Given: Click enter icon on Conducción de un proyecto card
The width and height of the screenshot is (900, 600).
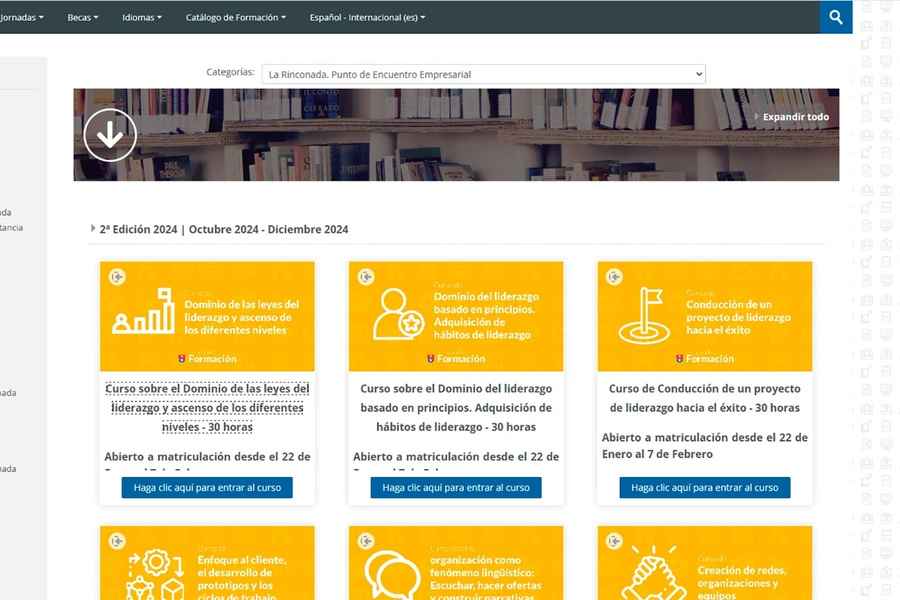Looking at the screenshot, I should (x=614, y=277).
